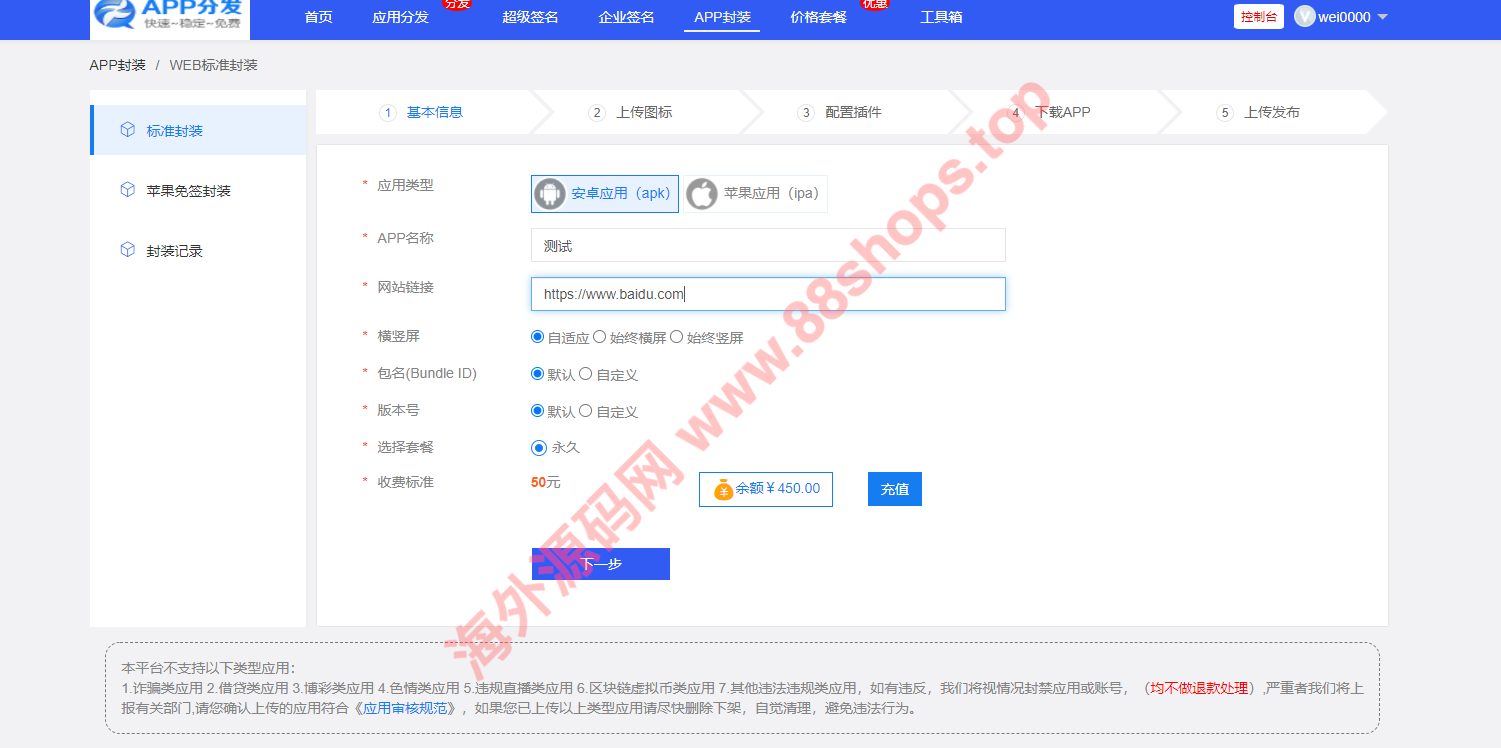The width and height of the screenshot is (1501, 748).
Task: Open the 应用分发 navigation menu
Action: coord(400,17)
